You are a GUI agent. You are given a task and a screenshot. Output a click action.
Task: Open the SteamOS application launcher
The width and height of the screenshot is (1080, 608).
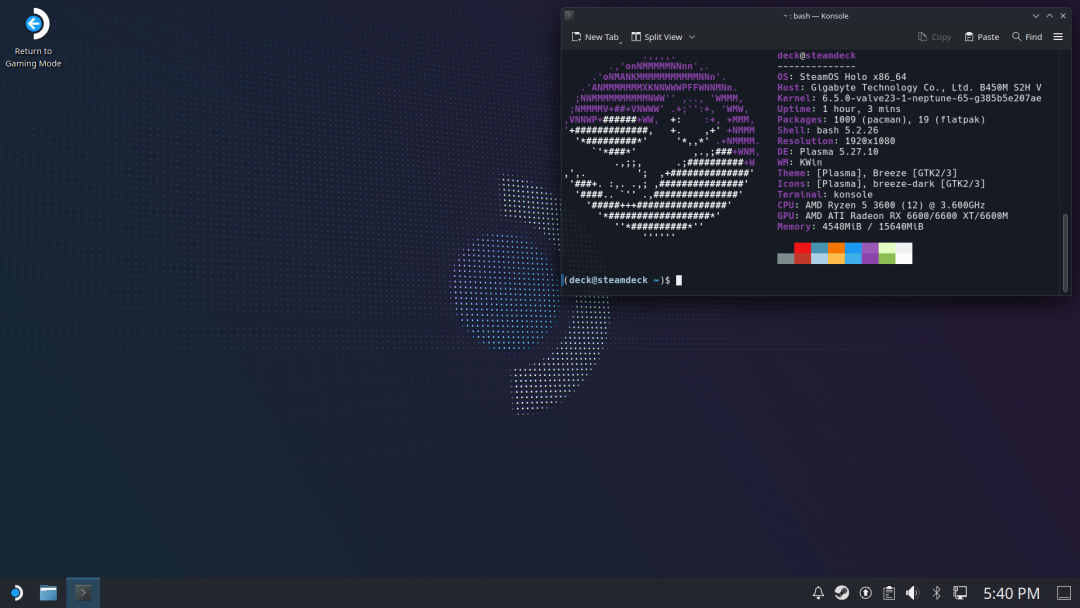pyautogui.click(x=15, y=593)
